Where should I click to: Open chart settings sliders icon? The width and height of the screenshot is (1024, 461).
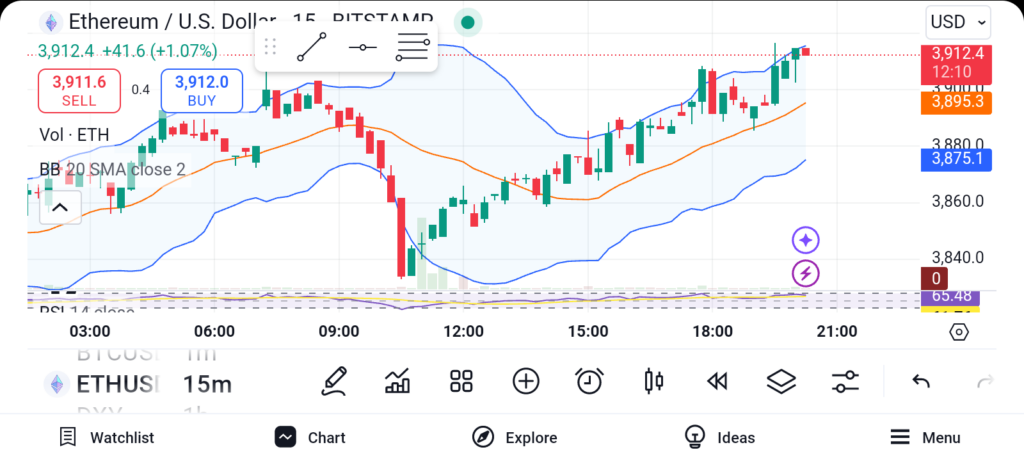tap(846, 381)
